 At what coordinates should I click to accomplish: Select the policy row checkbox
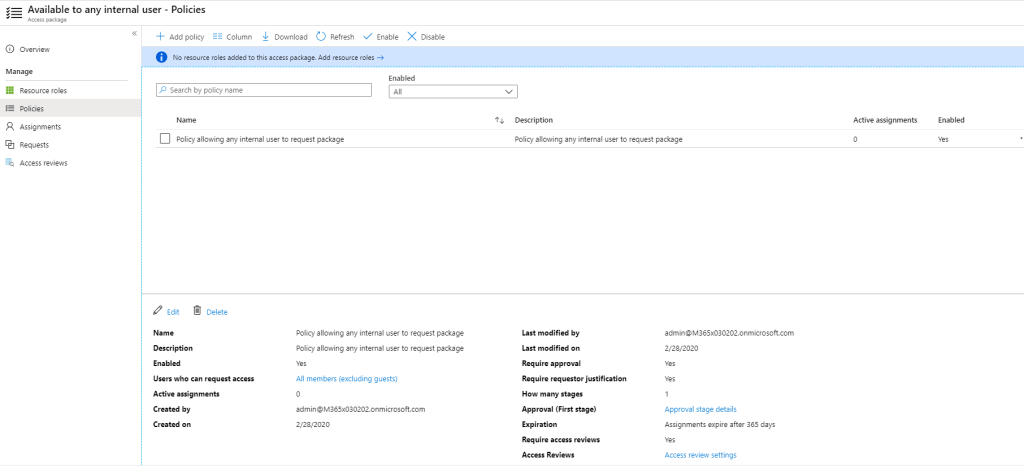(165, 139)
